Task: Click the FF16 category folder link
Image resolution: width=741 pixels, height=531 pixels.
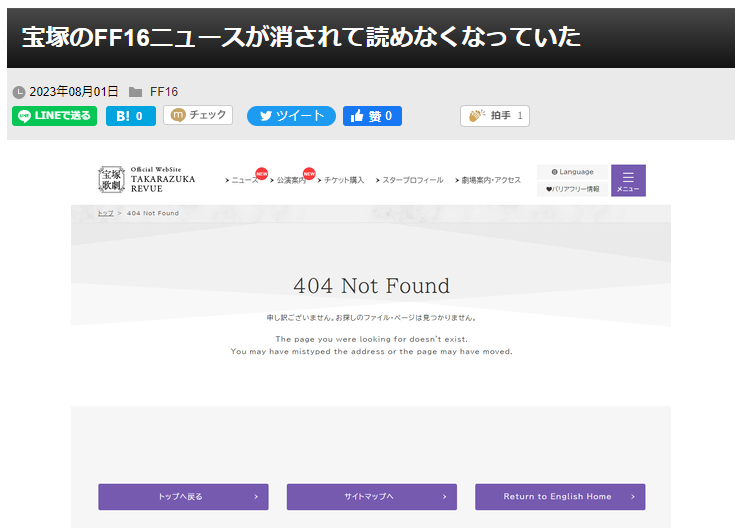Action: coord(164,91)
